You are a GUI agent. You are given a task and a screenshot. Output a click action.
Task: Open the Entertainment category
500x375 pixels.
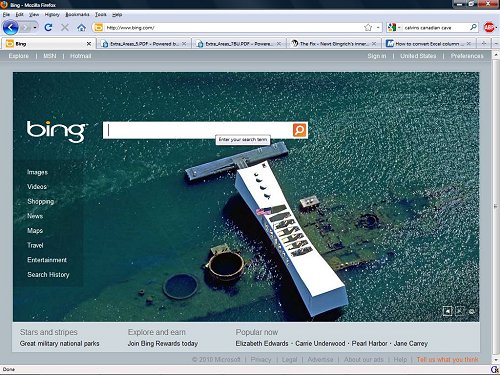pyautogui.click(x=47, y=260)
